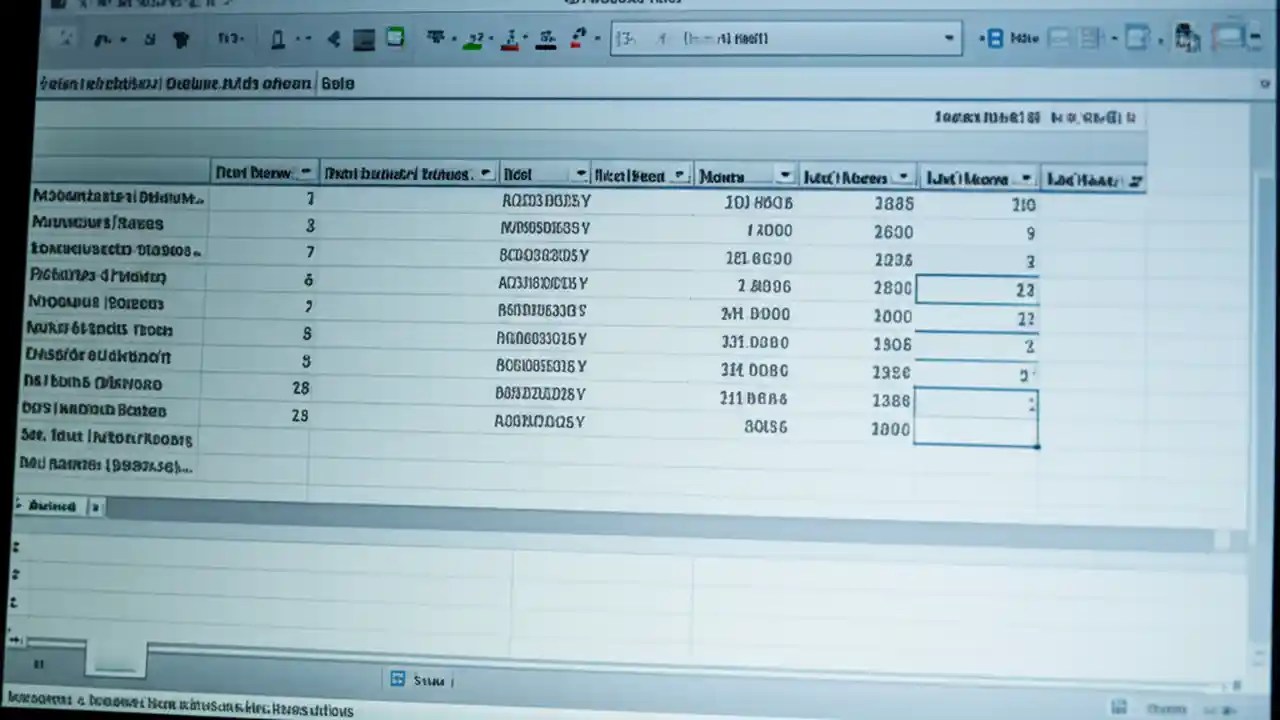
Task: Click the Sort Ascending icon
Action: [x=472, y=40]
